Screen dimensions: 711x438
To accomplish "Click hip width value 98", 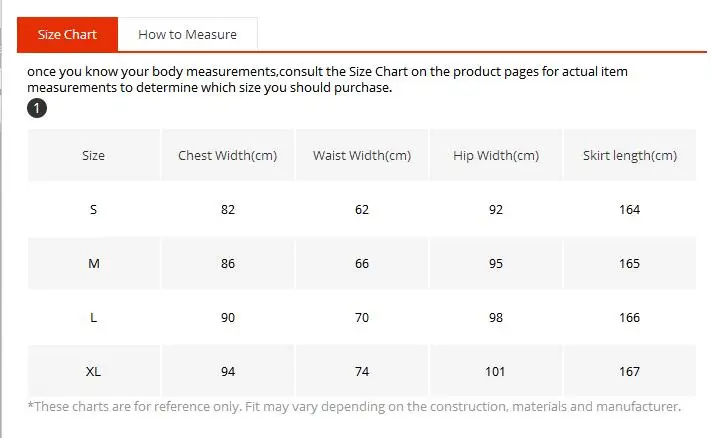I will point(496,317).
